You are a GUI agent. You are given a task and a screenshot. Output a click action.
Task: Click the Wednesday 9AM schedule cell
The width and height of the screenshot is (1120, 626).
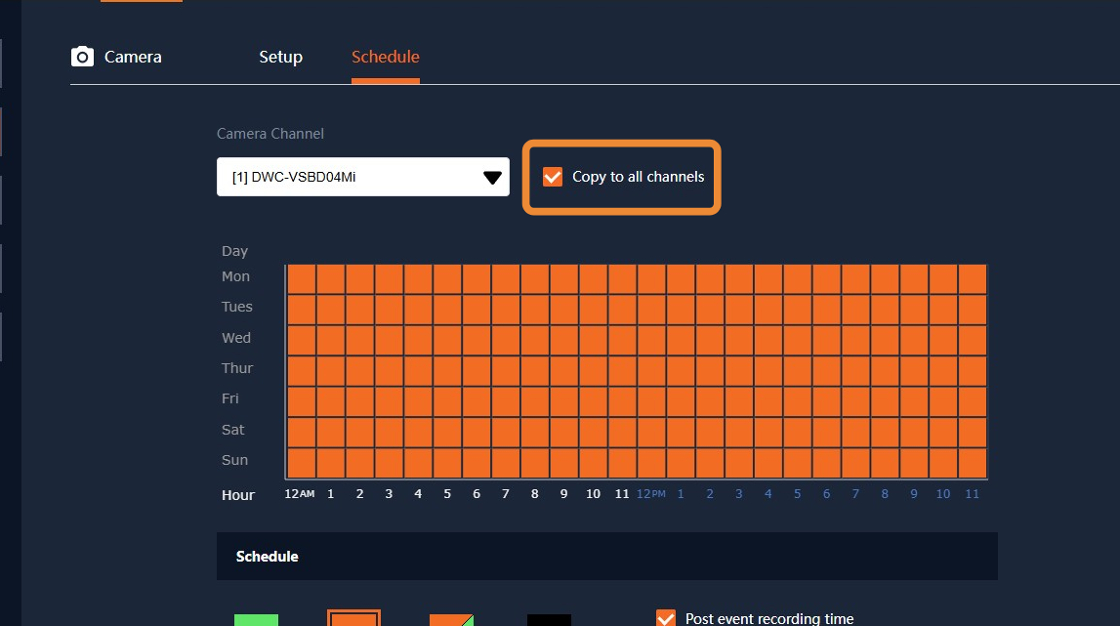pyautogui.click(x=564, y=340)
